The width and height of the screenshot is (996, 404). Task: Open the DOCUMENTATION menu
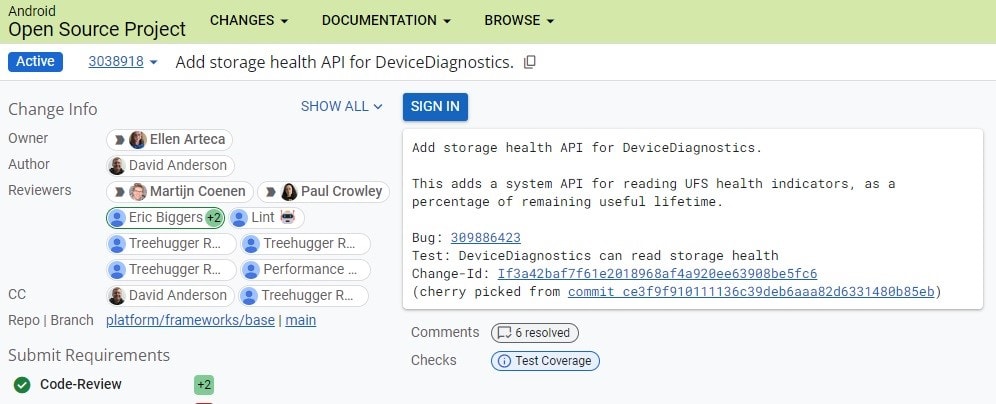[385, 20]
